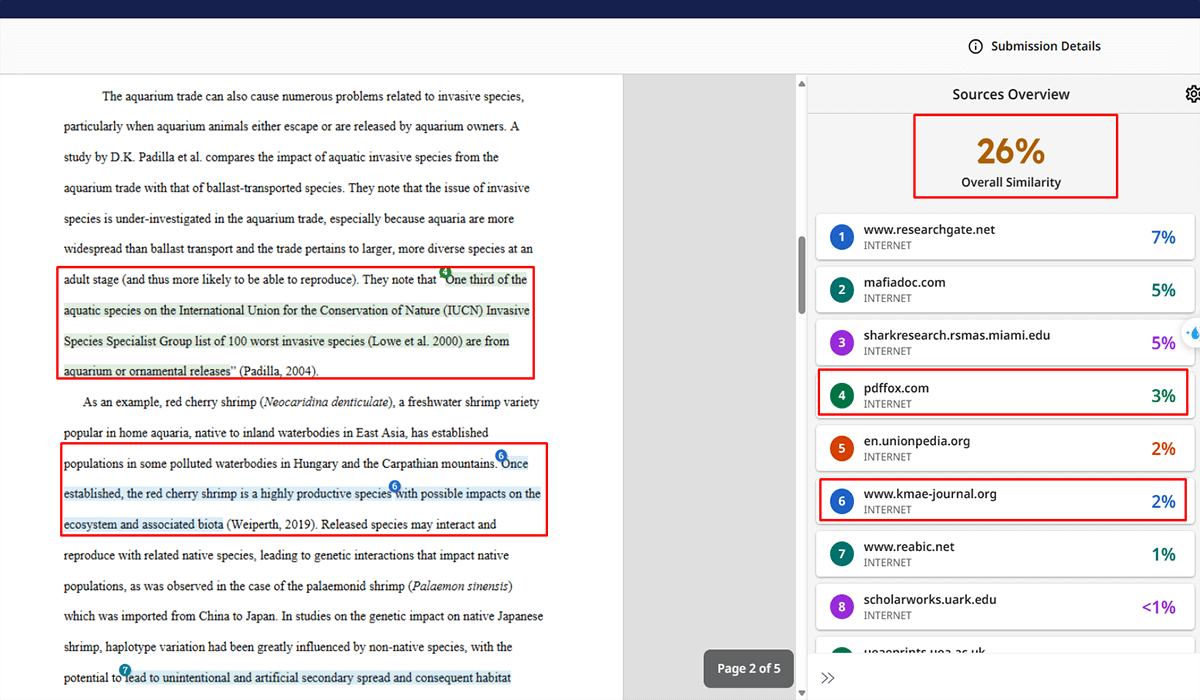Viewport: 1200px width, 700px height.
Task: Click the Page 2 of 5 indicator
Action: pyautogui.click(x=748, y=668)
